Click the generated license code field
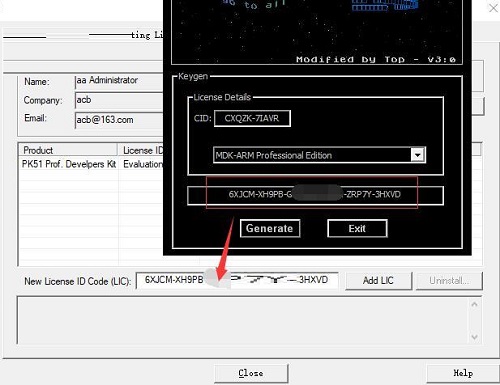Viewport: 500px width, 385px height. click(x=315, y=195)
